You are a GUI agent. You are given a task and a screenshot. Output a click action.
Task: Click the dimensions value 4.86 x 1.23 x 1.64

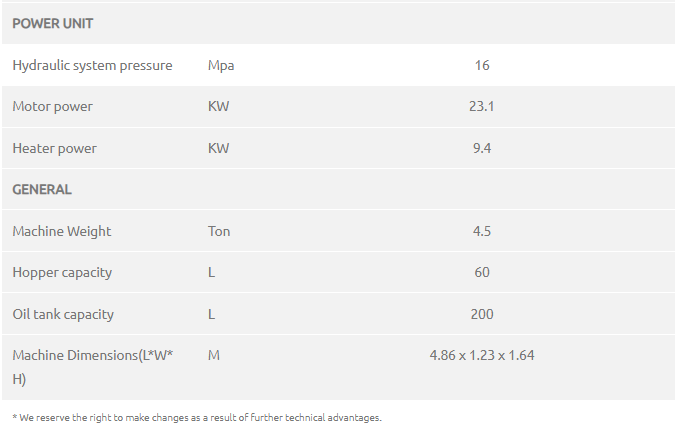click(482, 356)
